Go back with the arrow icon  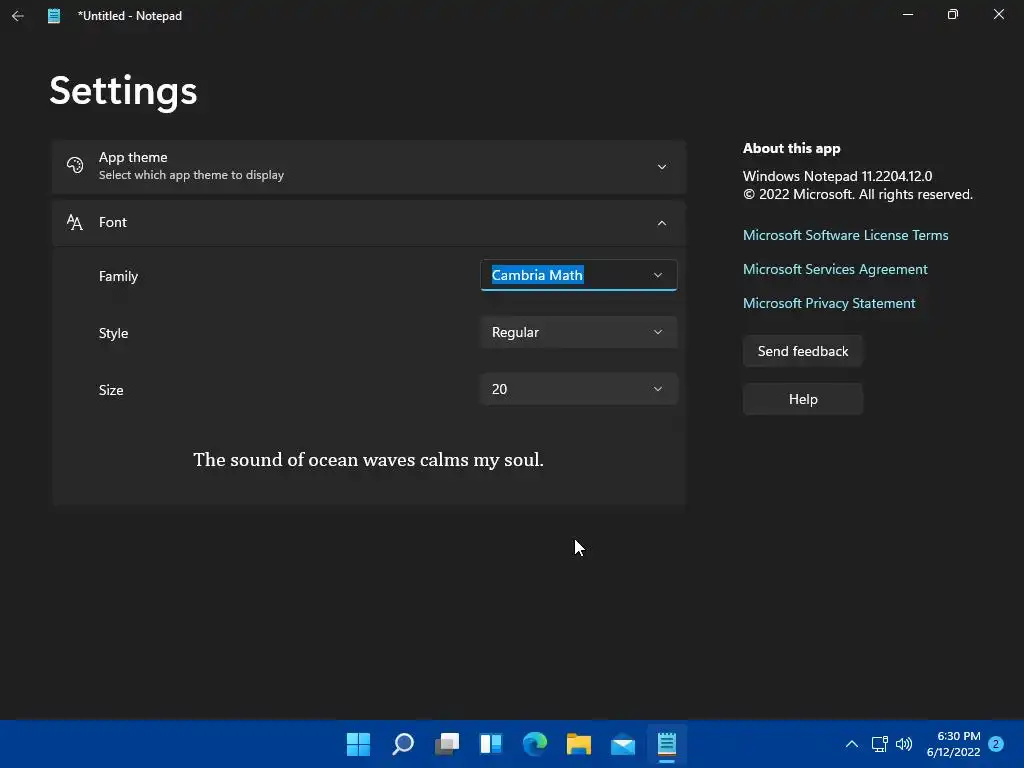click(18, 16)
